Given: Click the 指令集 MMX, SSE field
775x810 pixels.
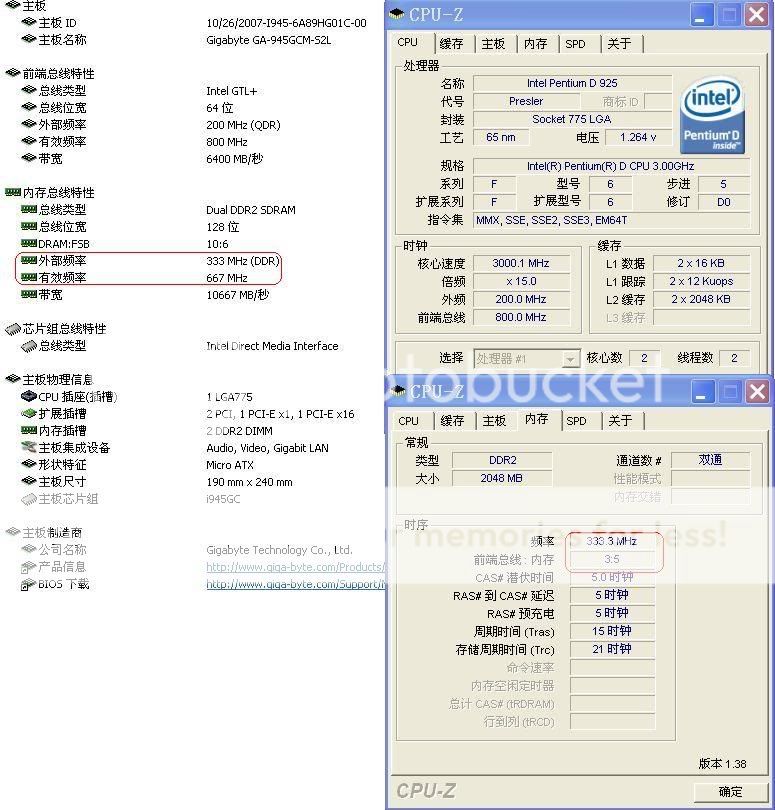Looking at the screenshot, I should (612, 220).
